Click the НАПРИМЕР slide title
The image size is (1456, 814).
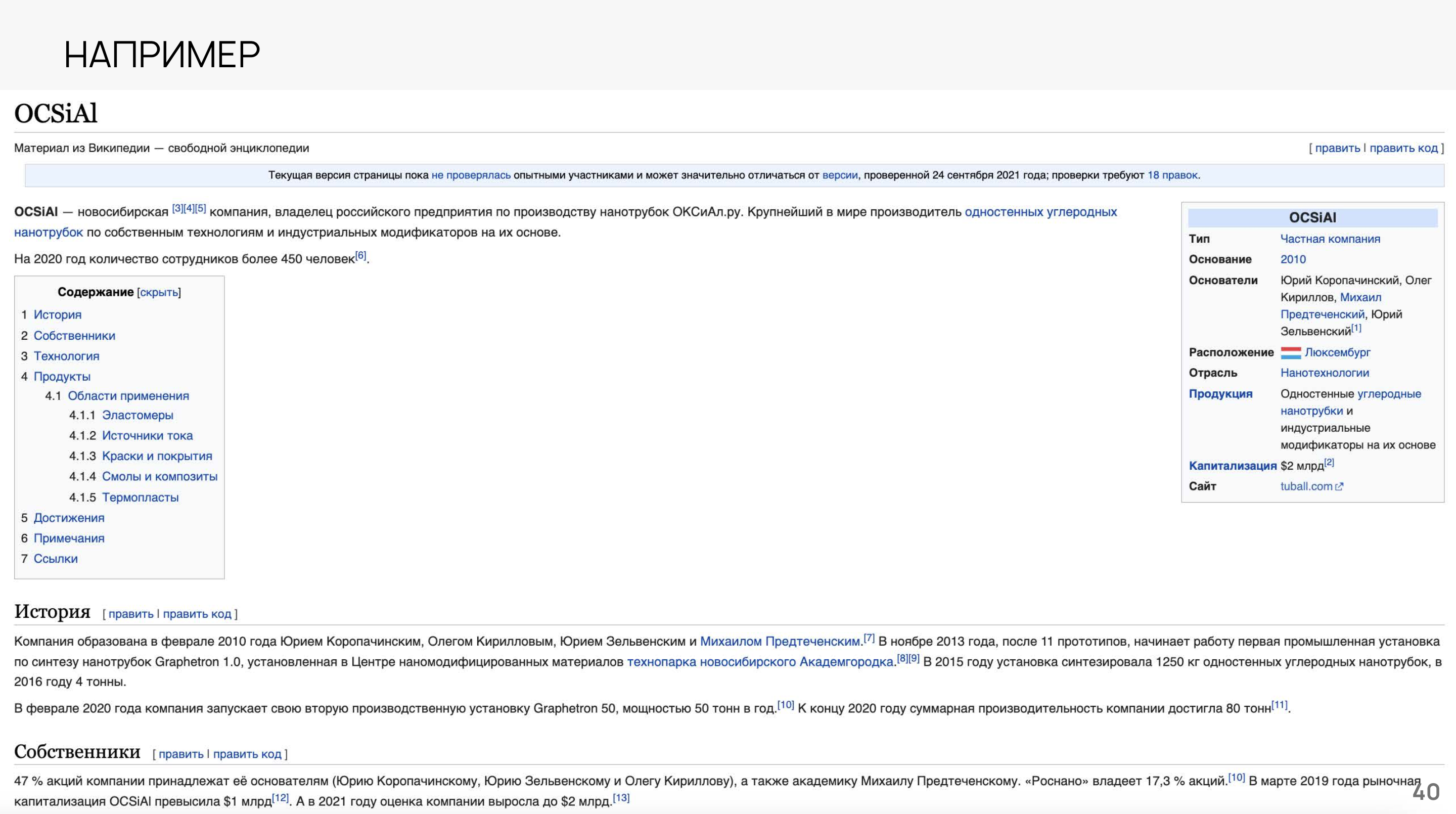click(162, 55)
